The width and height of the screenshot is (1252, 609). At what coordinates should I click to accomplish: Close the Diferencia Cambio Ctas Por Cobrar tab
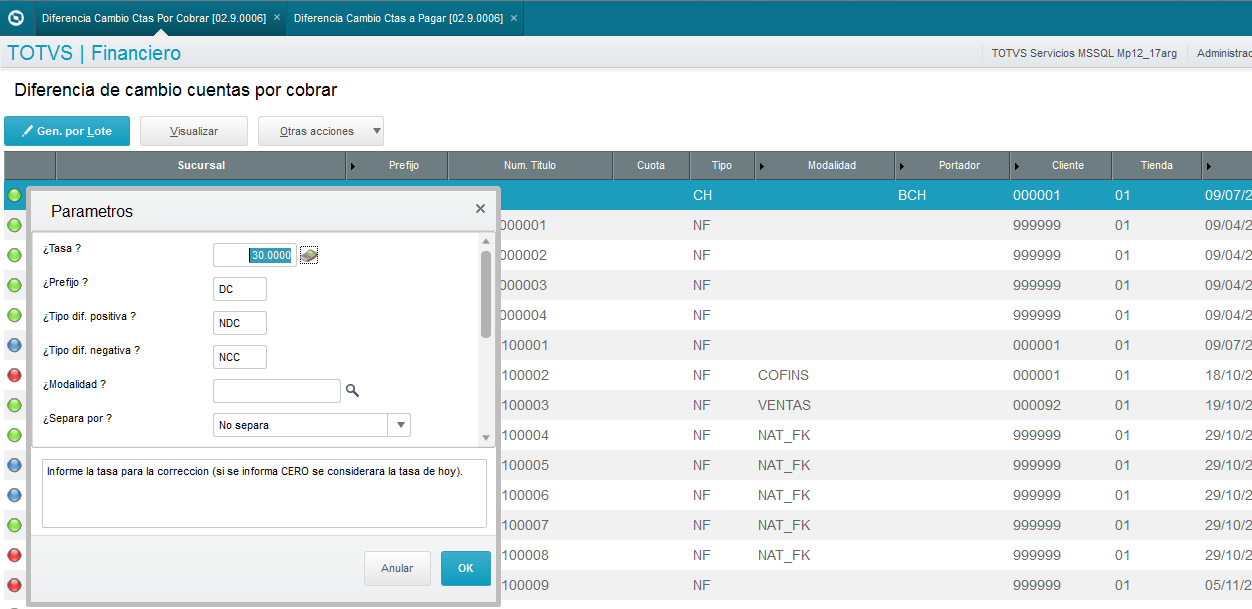(277, 18)
